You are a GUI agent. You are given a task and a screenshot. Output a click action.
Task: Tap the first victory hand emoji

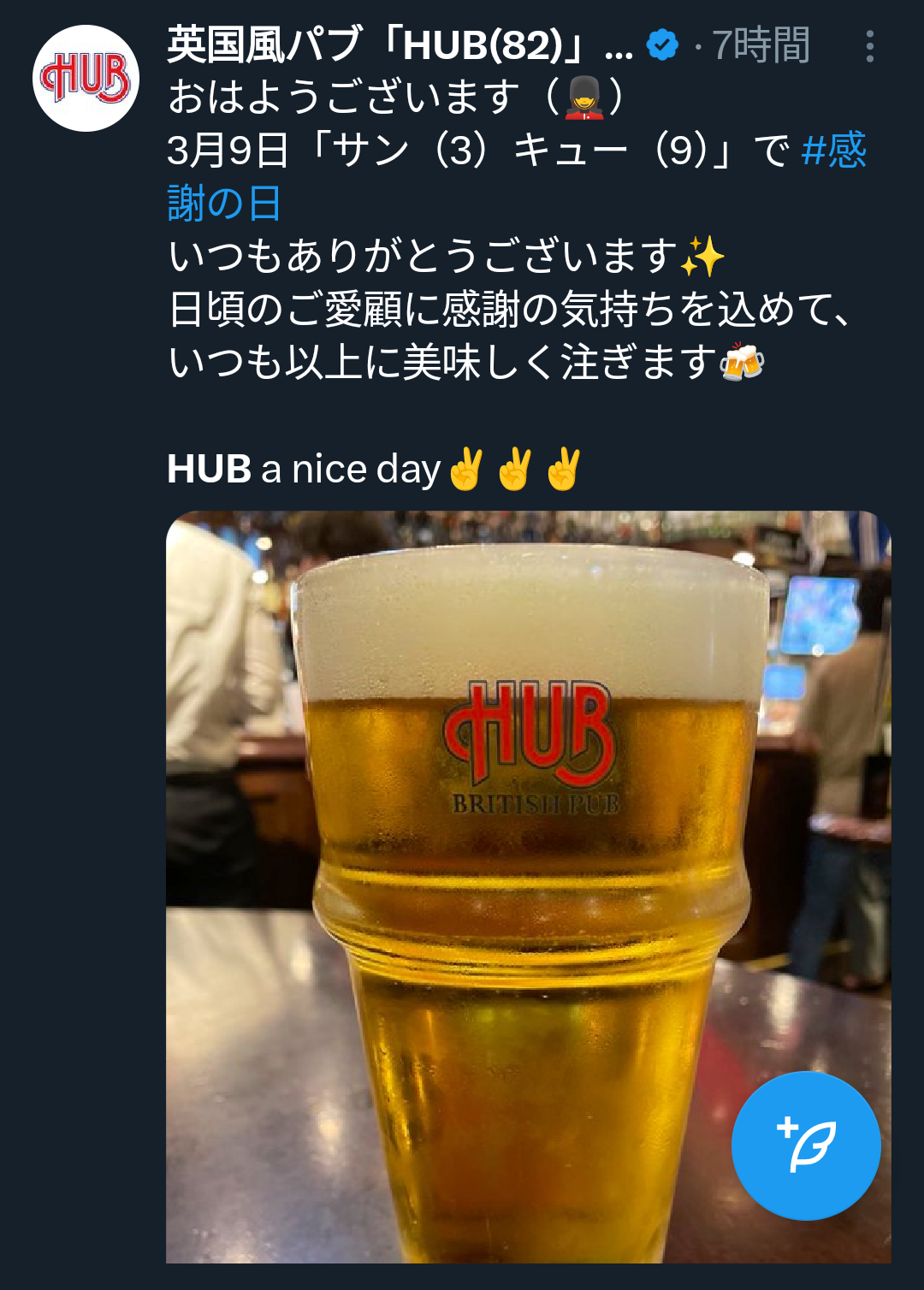(466, 469)
